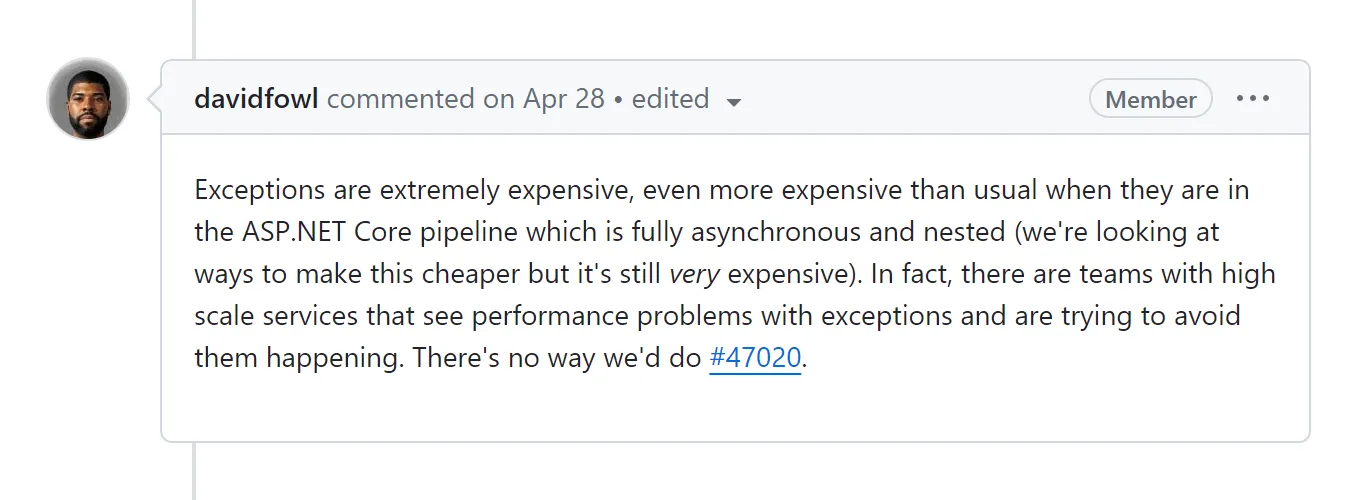
Task: Click the Member badge label
Action: (x=1150, y=99)
